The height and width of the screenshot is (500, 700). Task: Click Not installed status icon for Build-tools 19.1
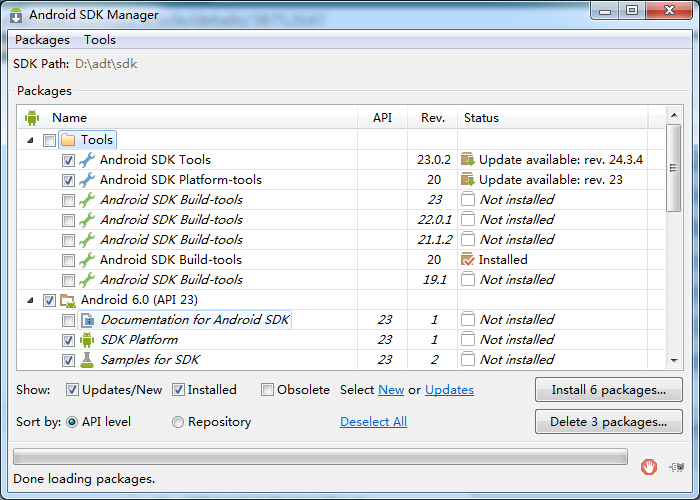point(468,279)
